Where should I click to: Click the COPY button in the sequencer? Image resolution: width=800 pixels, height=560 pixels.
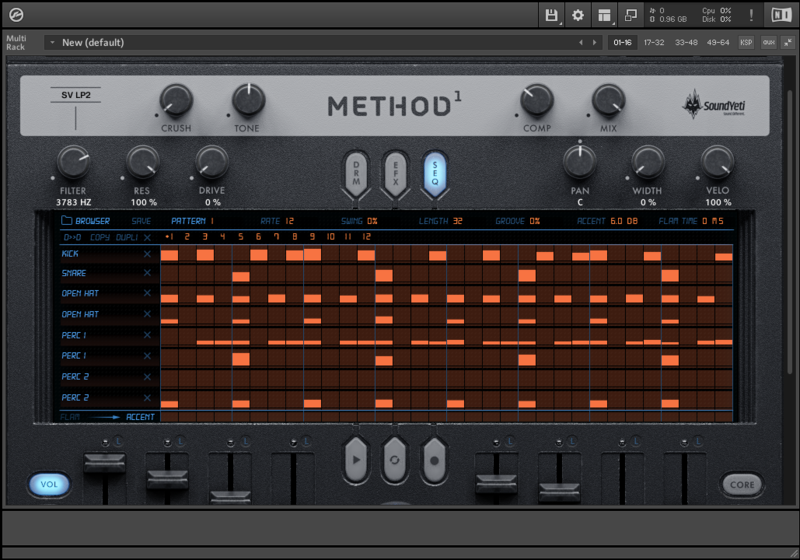100,238
